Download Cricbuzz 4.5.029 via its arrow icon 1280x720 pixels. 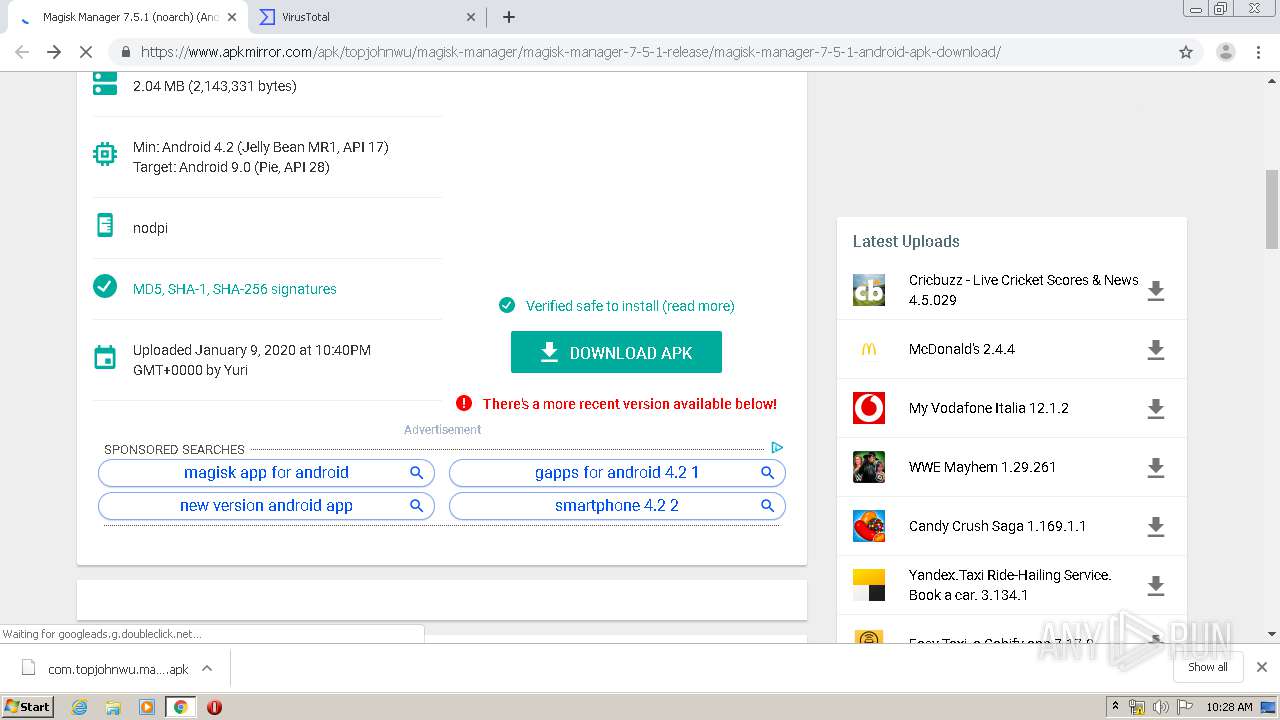(1156, 290)
